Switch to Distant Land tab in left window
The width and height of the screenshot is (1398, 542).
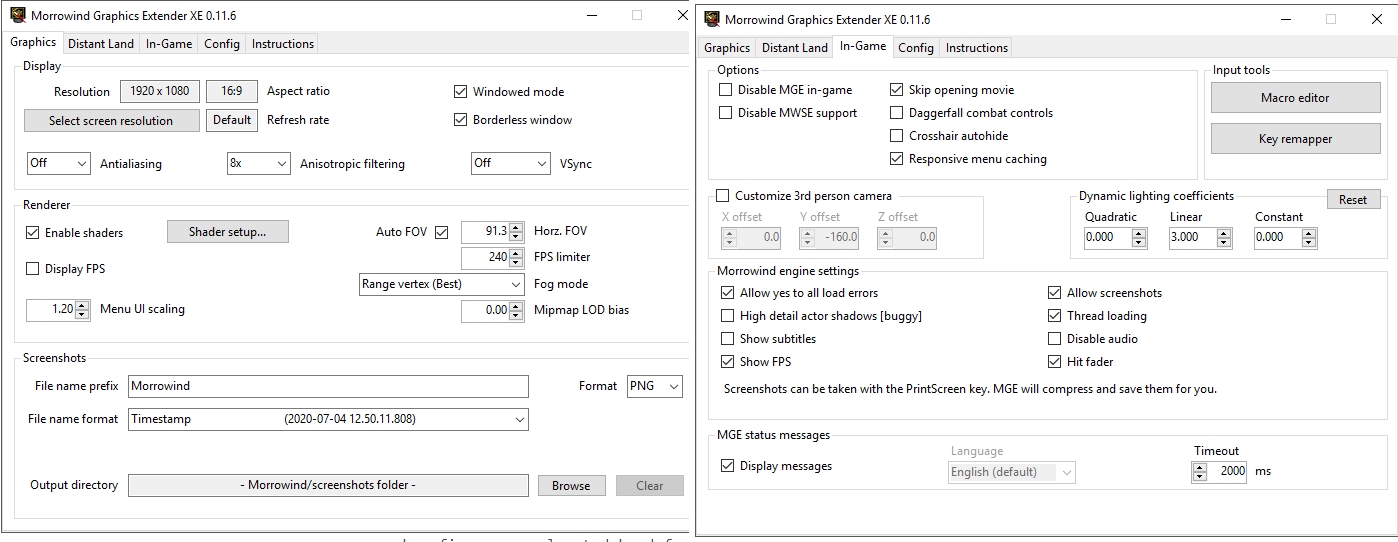pyautogui.click(x=100, y=44)
